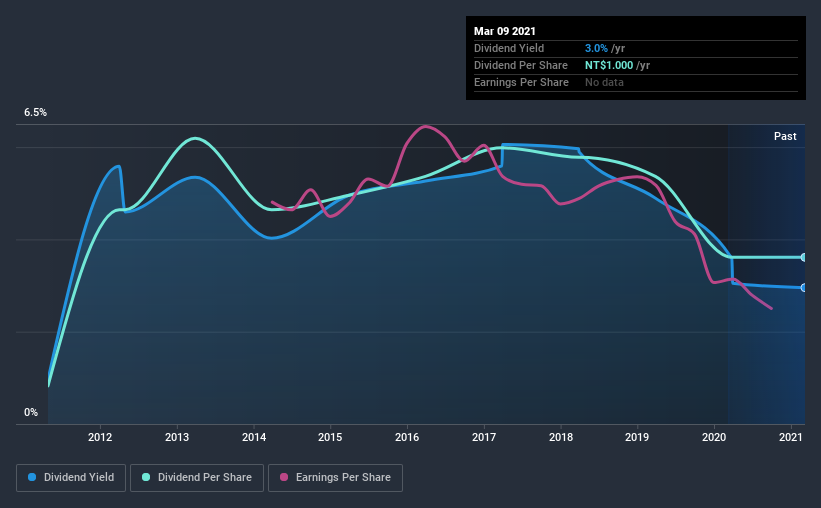
Task: Click the 2014 x-axis label
Action: click(254, 437)
